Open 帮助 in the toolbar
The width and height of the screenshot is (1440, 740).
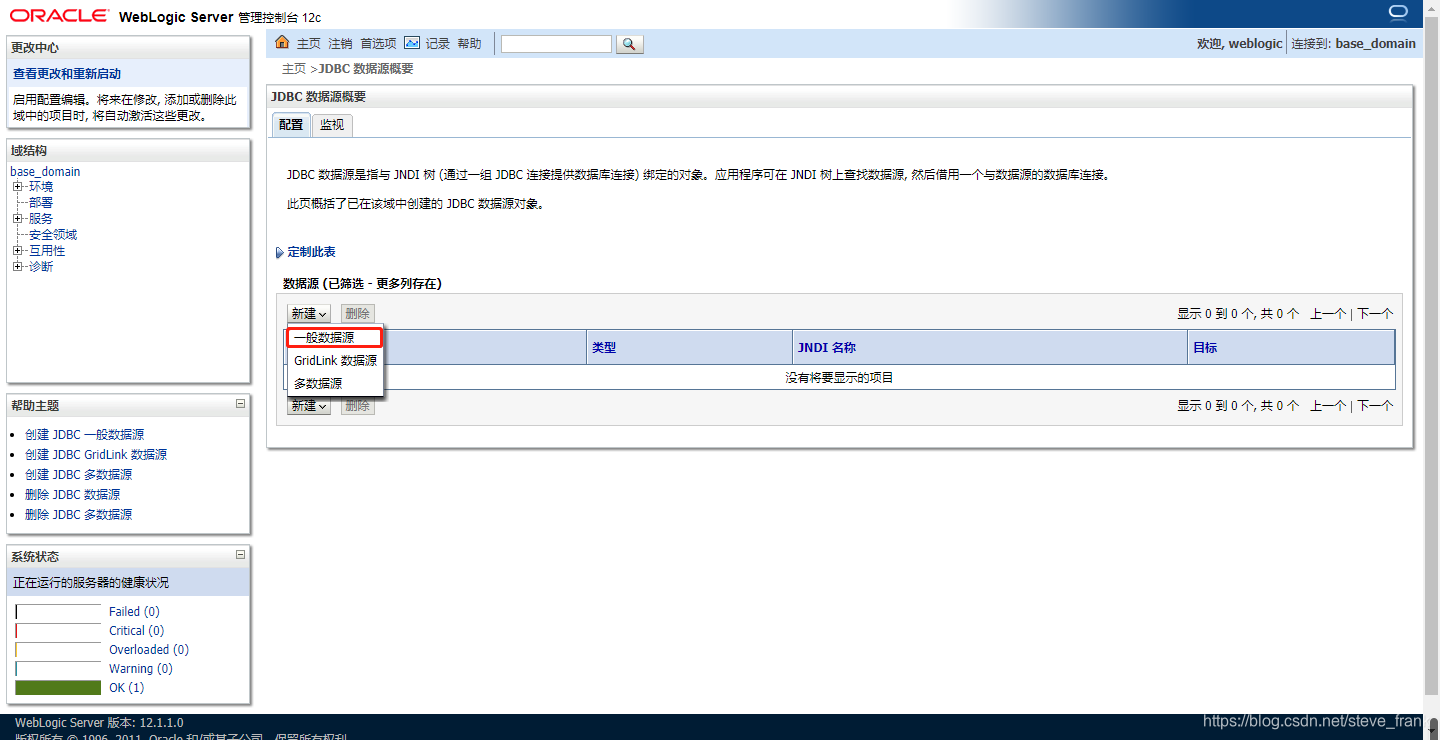click(x=469, y=44)
